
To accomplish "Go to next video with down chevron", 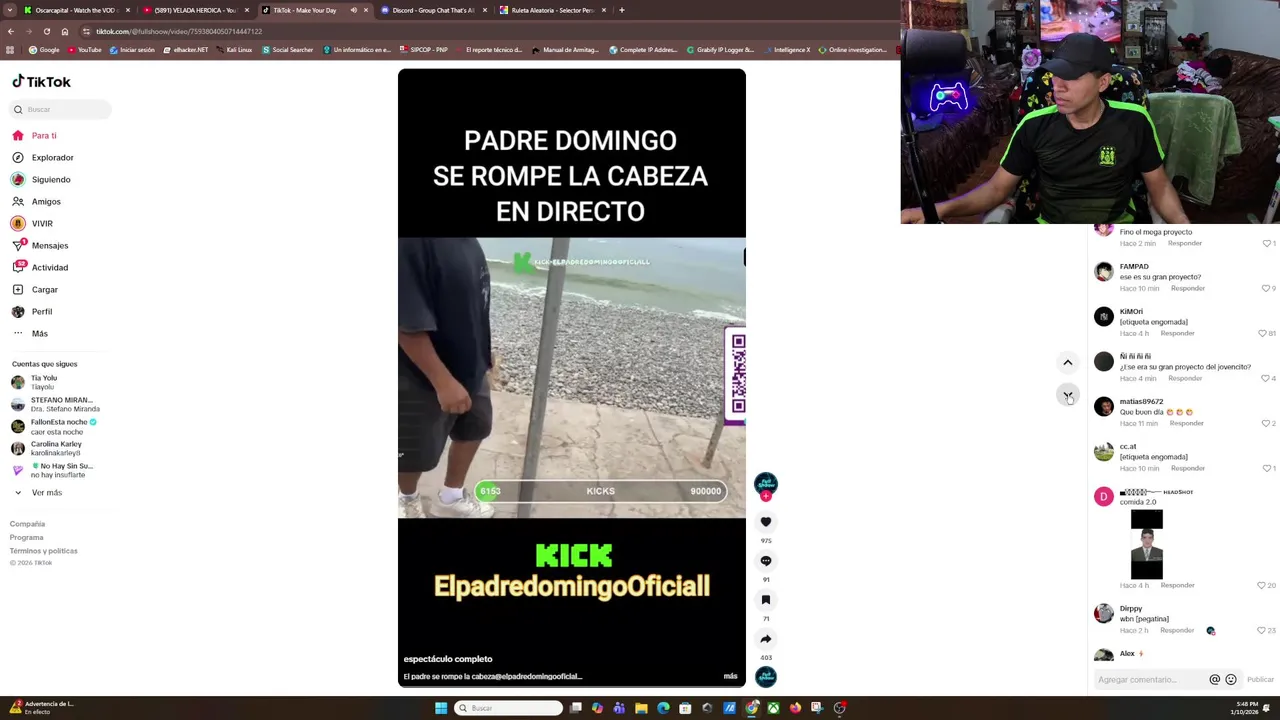I will (1068, 396).
